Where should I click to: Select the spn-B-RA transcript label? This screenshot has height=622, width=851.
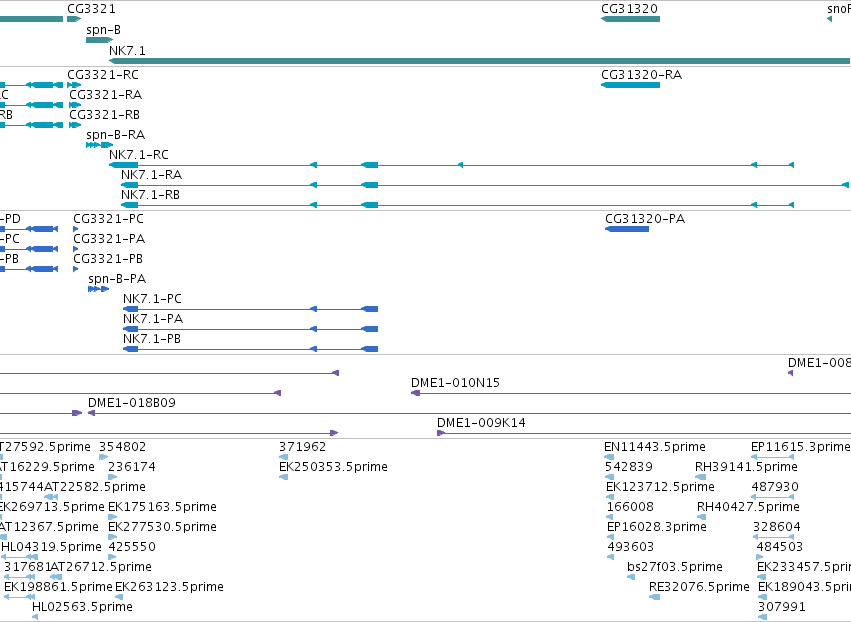pos(116,135)
